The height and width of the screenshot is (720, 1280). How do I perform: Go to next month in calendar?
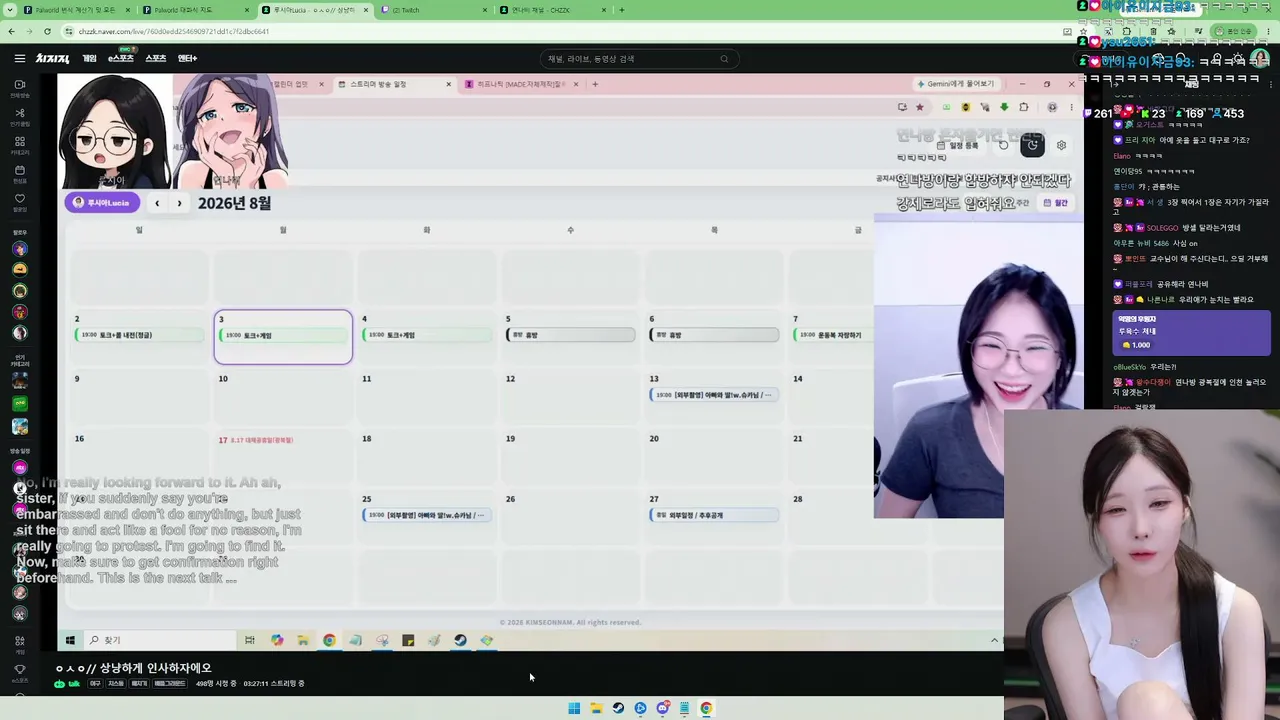point(179,203)
